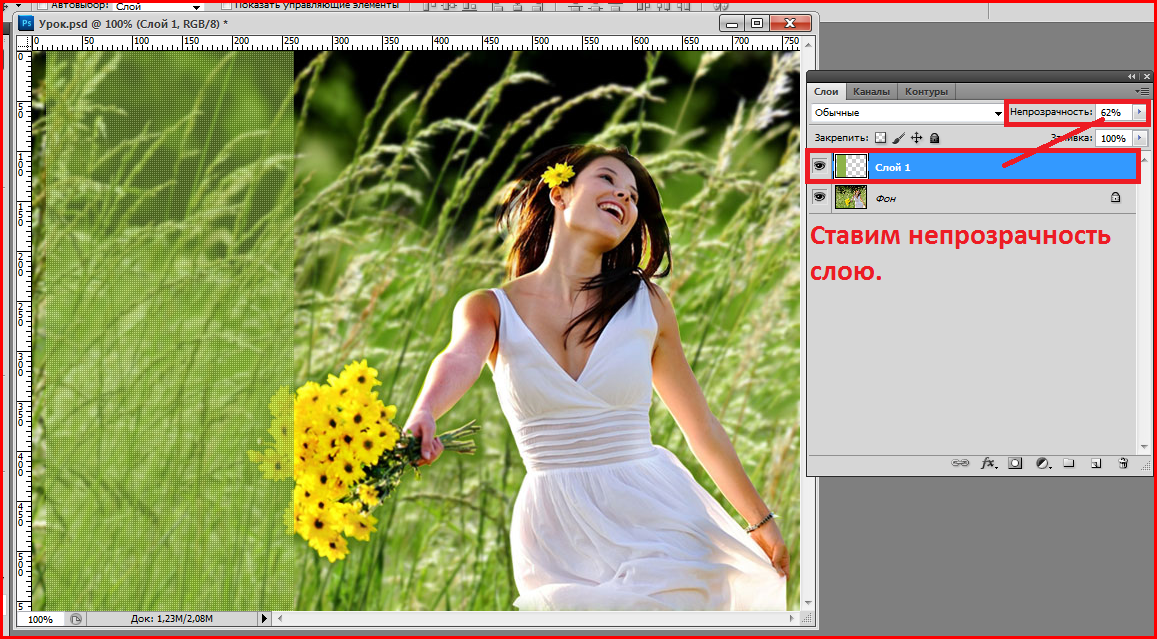Create a new adjustment layer
1157x639 pixels.
click(x=1043, y=463)
